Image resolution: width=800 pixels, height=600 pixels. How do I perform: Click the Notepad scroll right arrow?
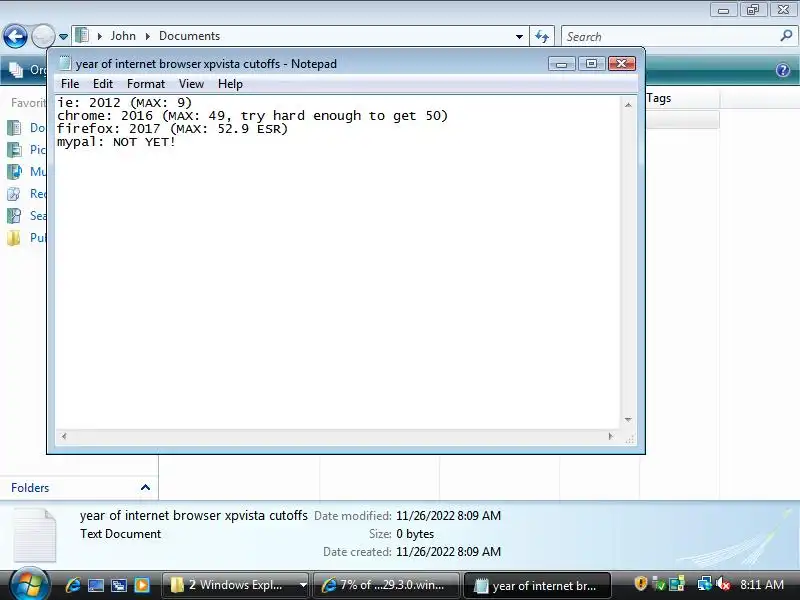[x=611, y=436]
